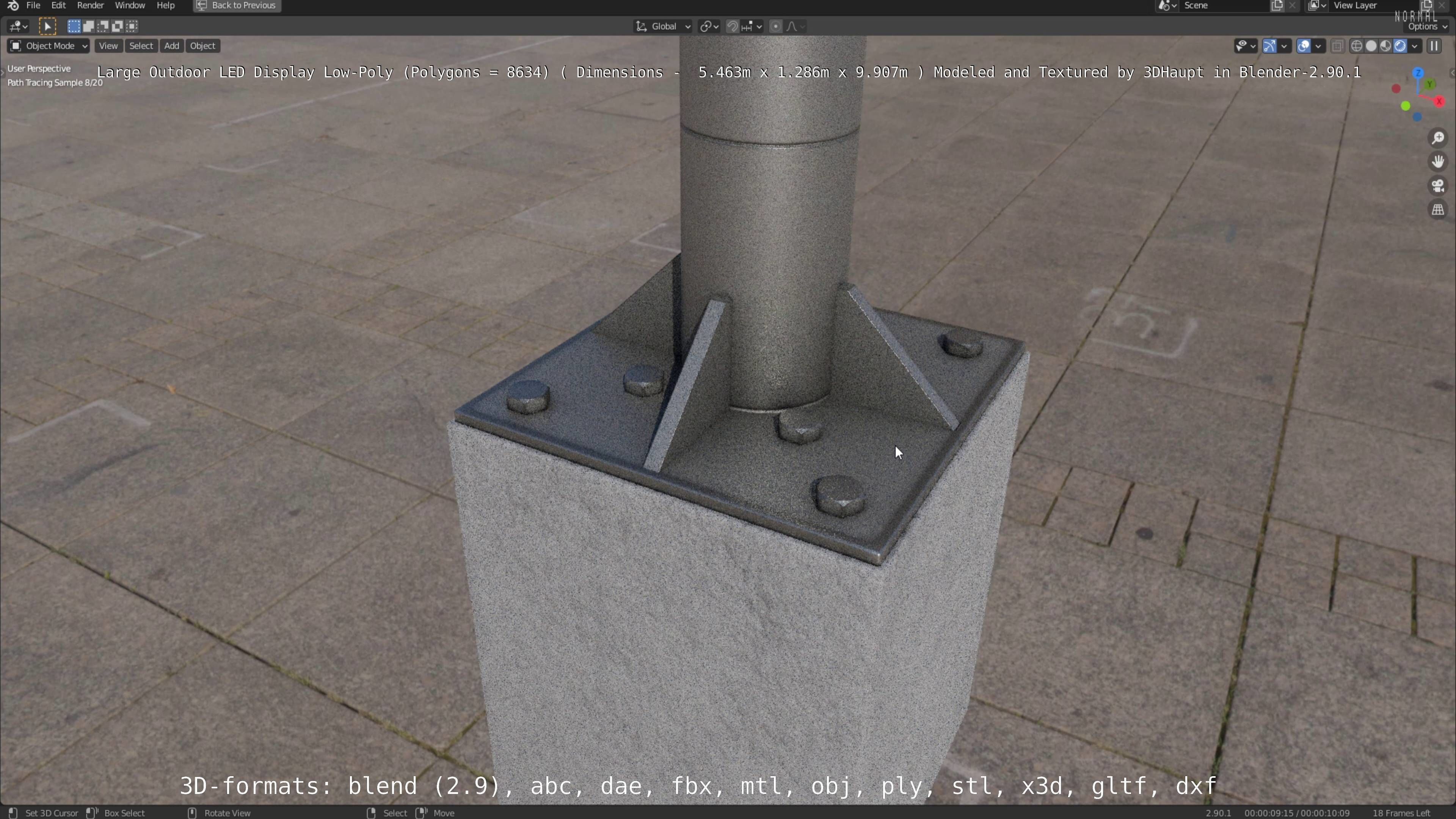
Task: Click the Move mouse icon in status bar
Action: tap(421, 813)
